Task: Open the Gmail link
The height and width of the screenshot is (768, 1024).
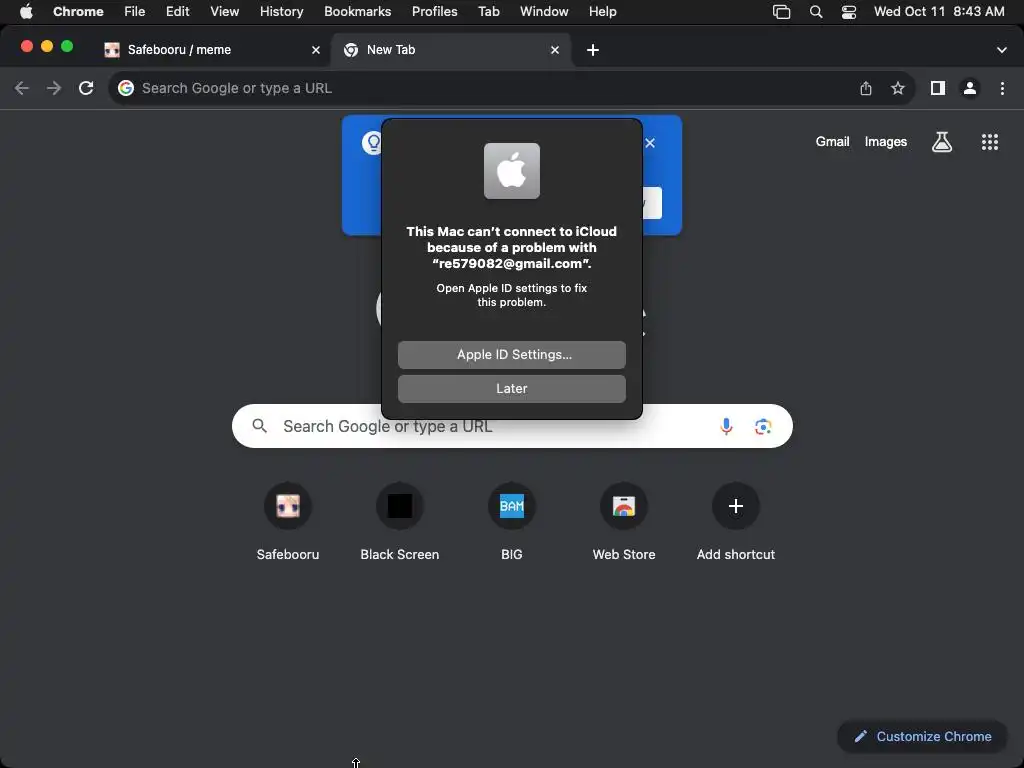Action: click(832, 142)
